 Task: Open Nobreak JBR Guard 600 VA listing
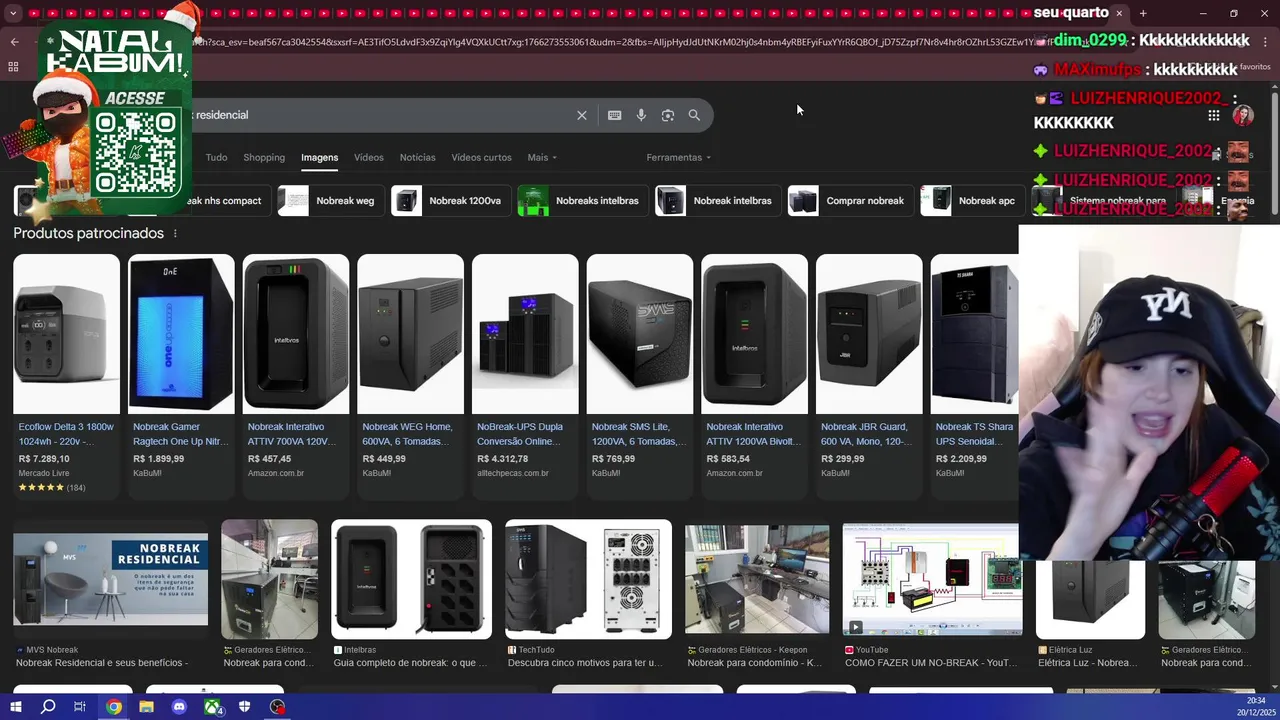point(869,376)
